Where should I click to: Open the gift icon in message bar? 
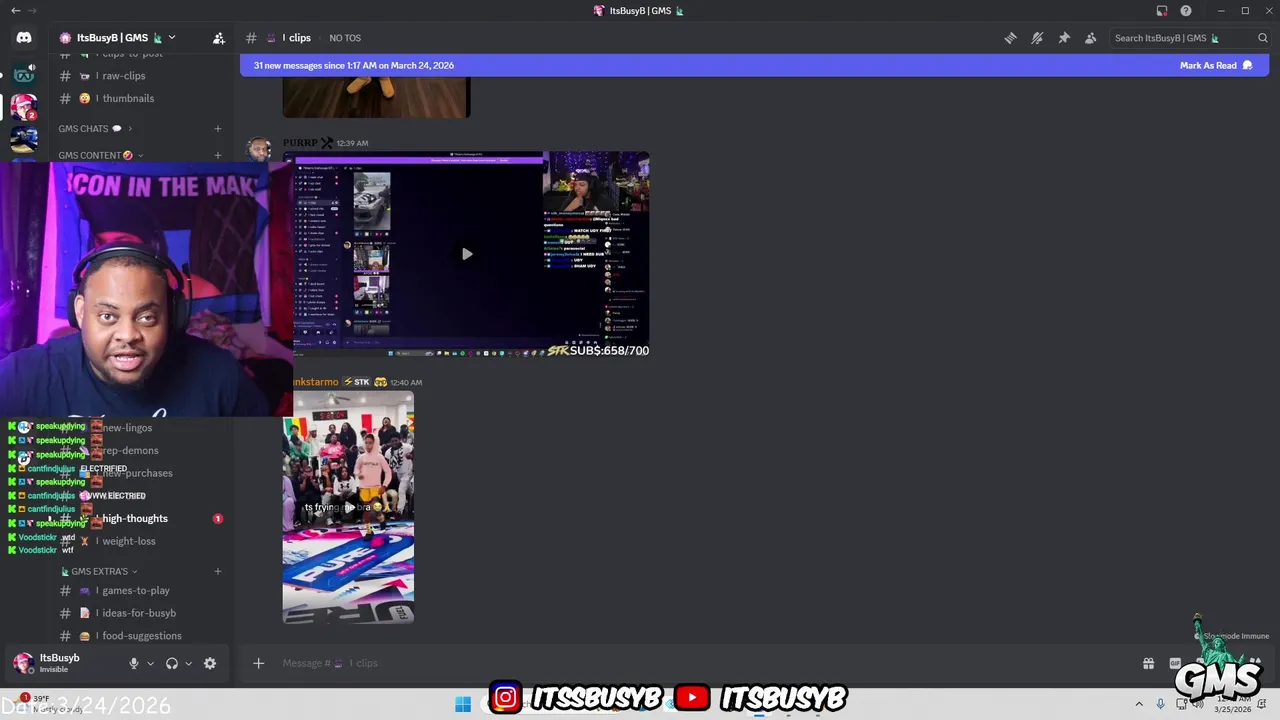point(1148,663)
